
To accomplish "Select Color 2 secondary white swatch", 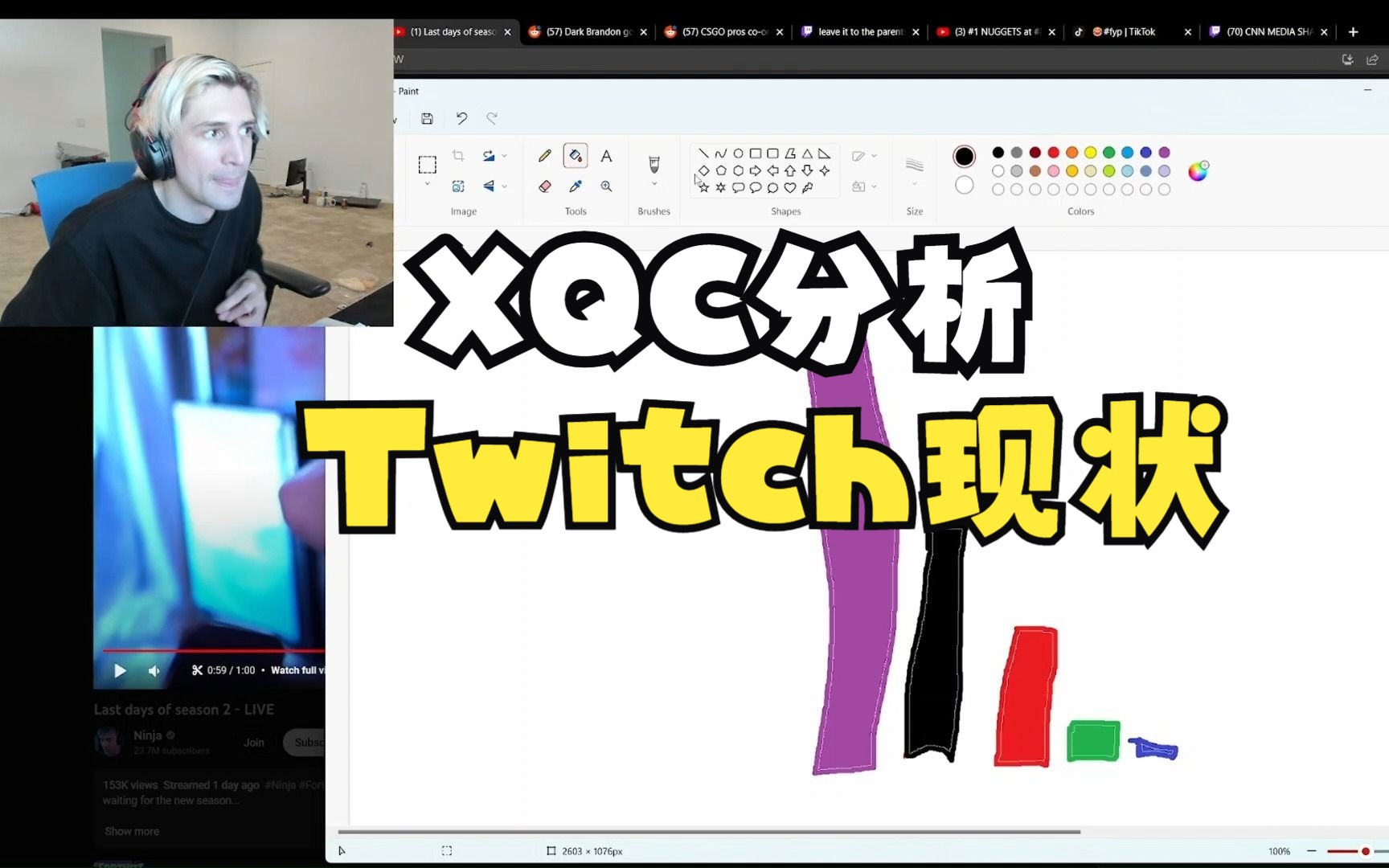I will tap(965, 186).
